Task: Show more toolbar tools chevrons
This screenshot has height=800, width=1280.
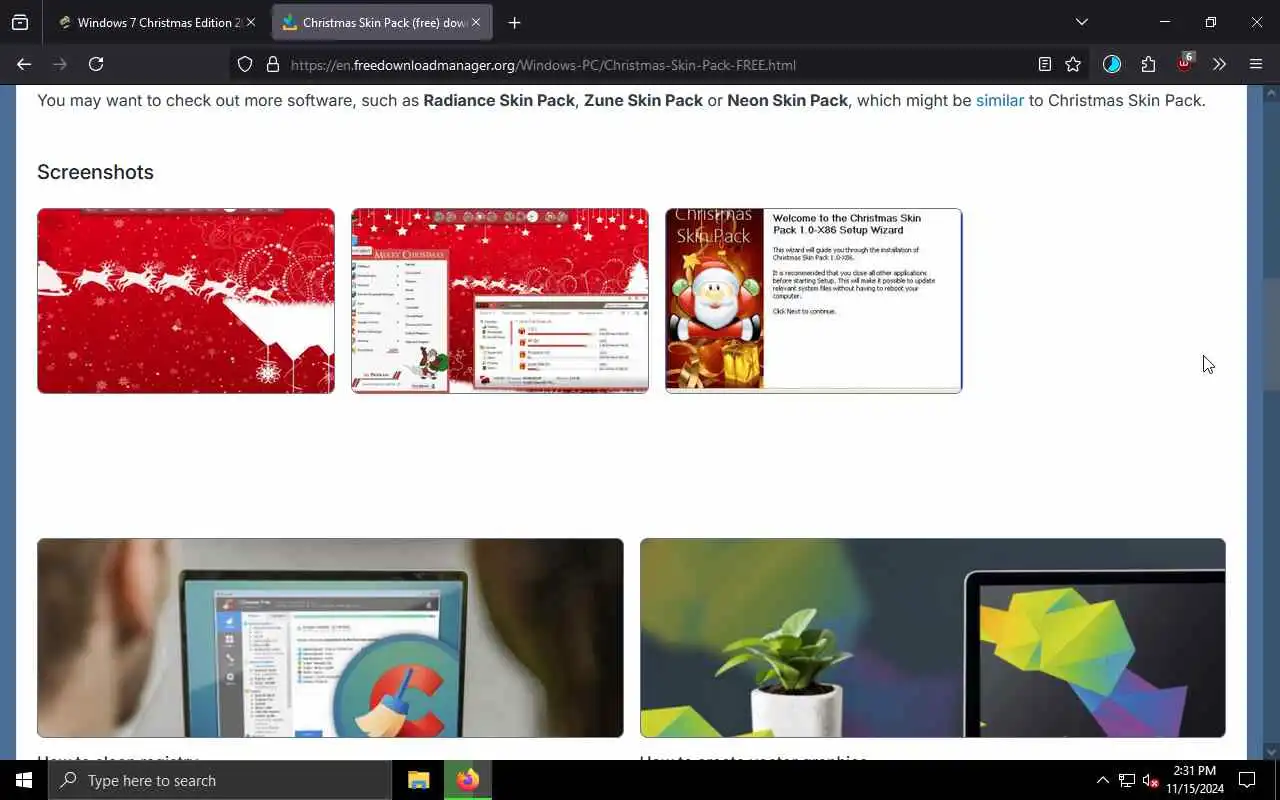Action: click(x=1219, y=64)
